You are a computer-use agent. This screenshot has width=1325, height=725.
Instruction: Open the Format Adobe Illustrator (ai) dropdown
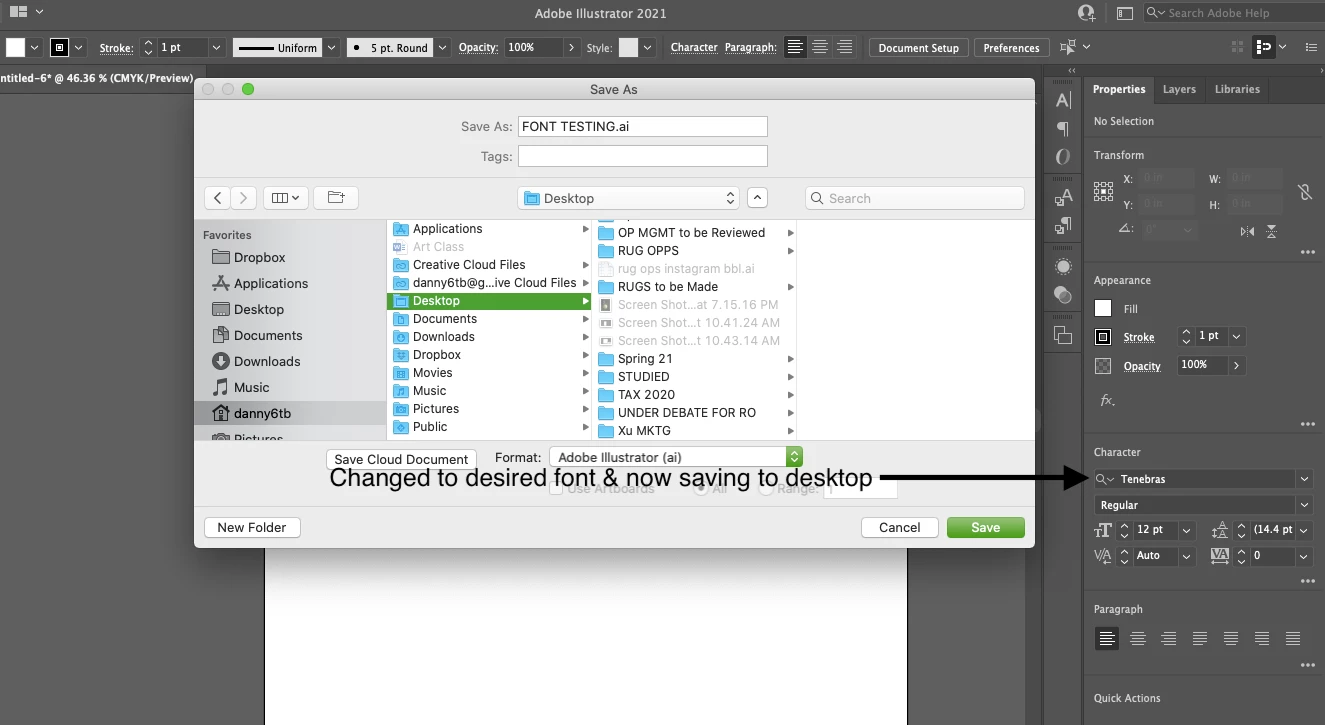click(x=676, y=457)
